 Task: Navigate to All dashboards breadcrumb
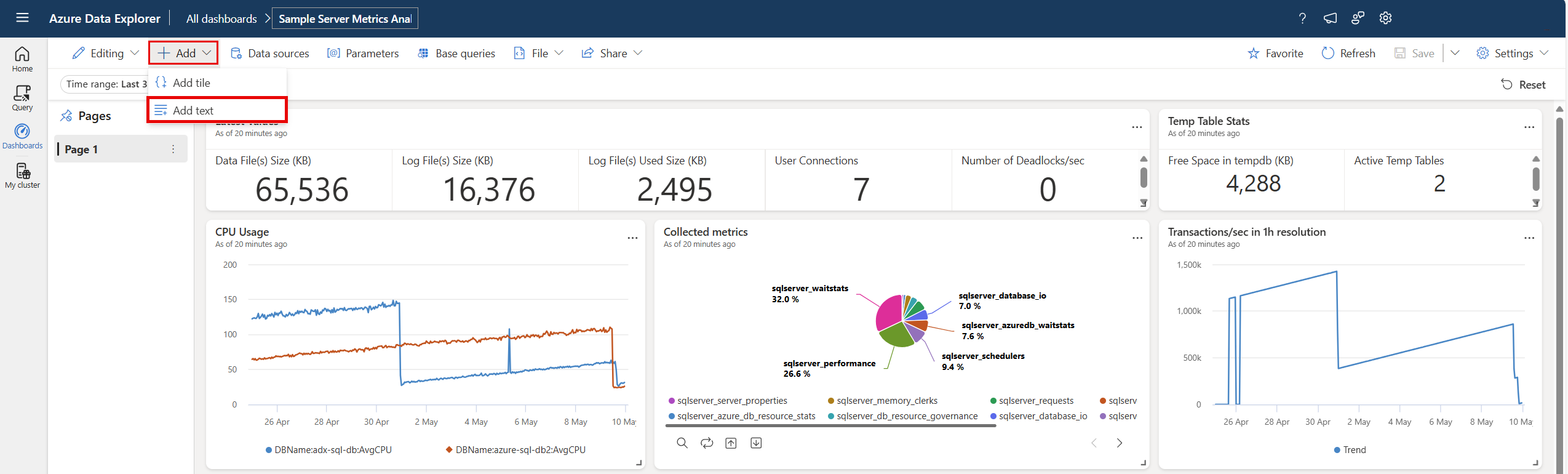pos(221,18)
